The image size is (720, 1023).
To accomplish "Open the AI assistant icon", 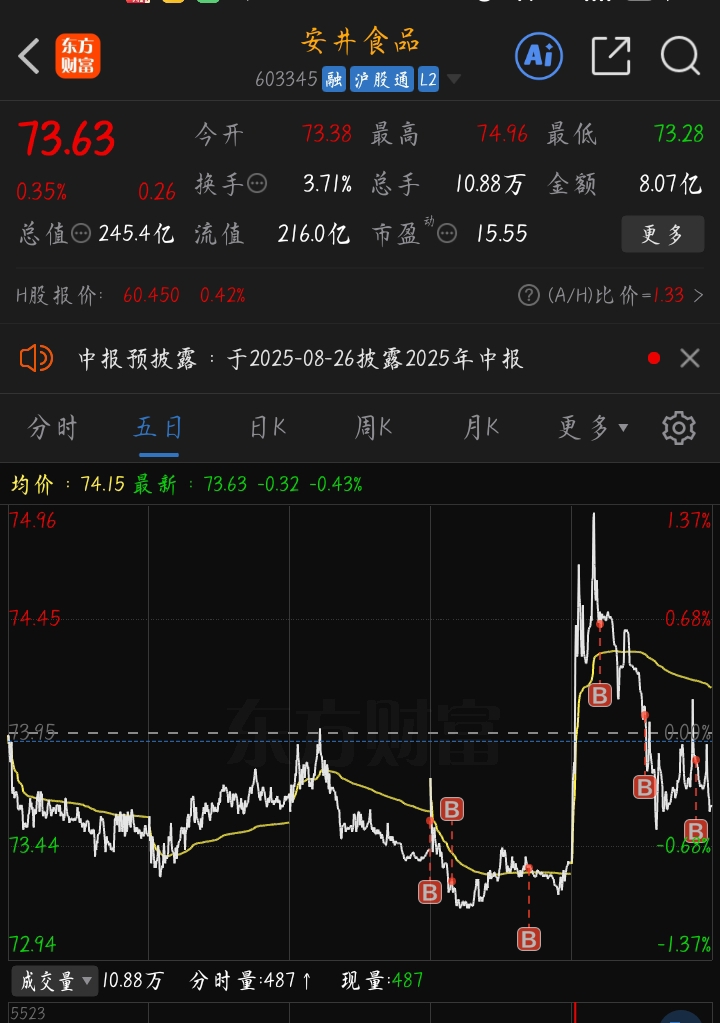I will click(539, 56).
